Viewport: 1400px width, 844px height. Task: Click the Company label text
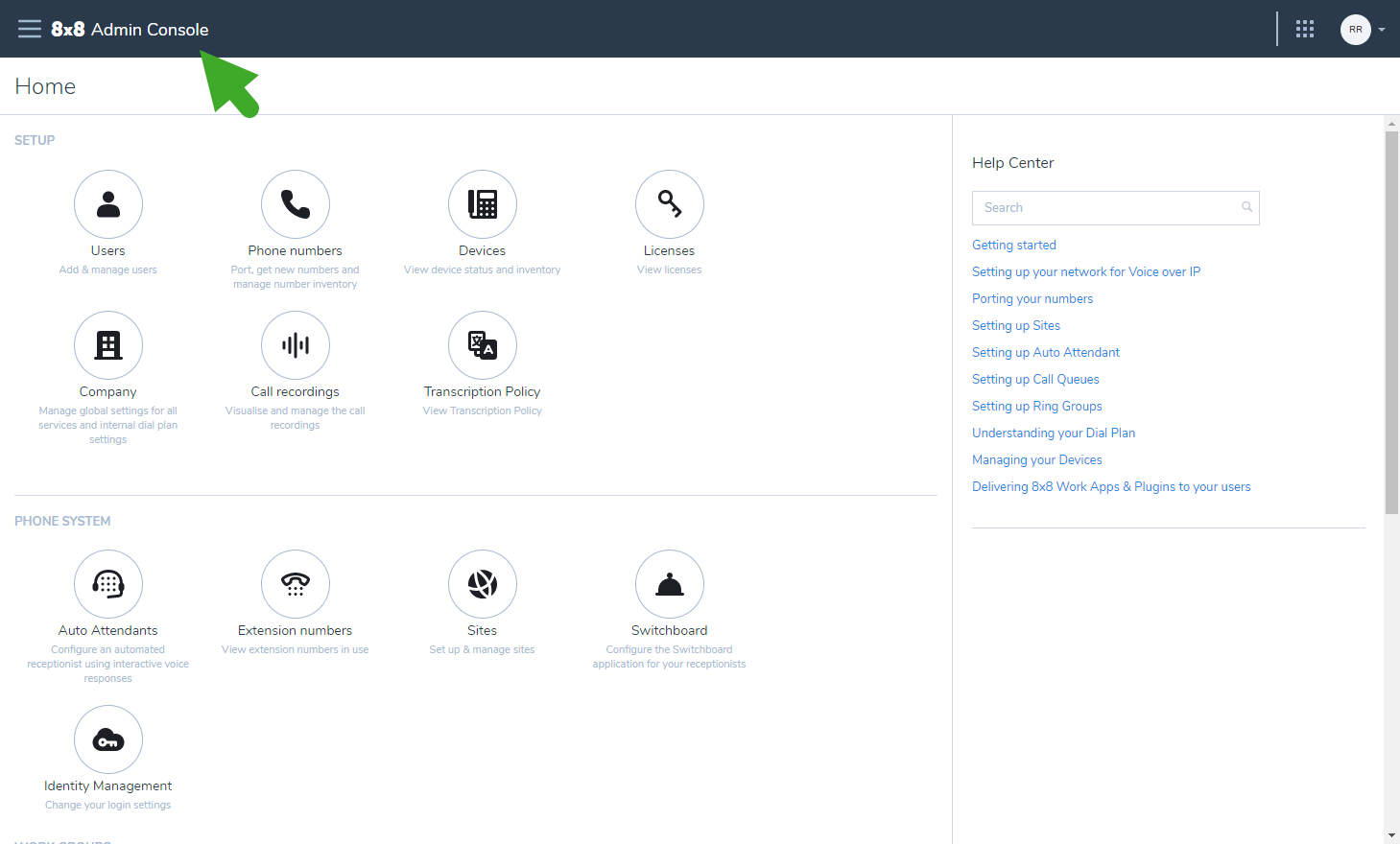coord(108,391)
